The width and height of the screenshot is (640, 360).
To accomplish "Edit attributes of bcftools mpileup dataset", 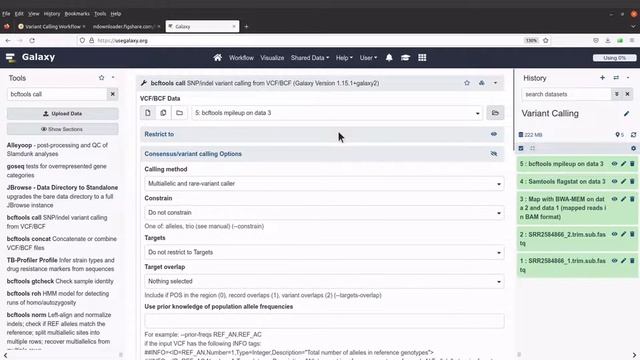I will [623, 164].
